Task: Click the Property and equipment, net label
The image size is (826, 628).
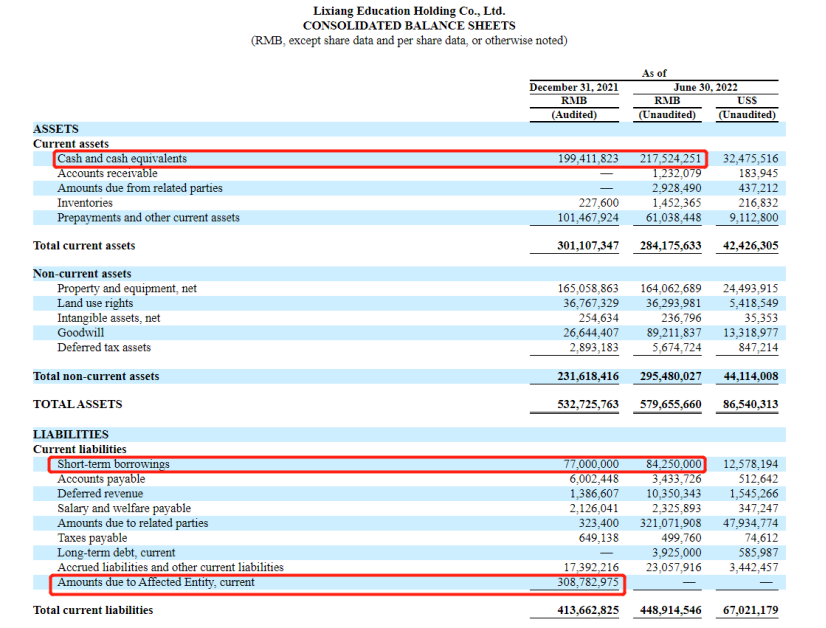Action: click(x=127, y=289)
